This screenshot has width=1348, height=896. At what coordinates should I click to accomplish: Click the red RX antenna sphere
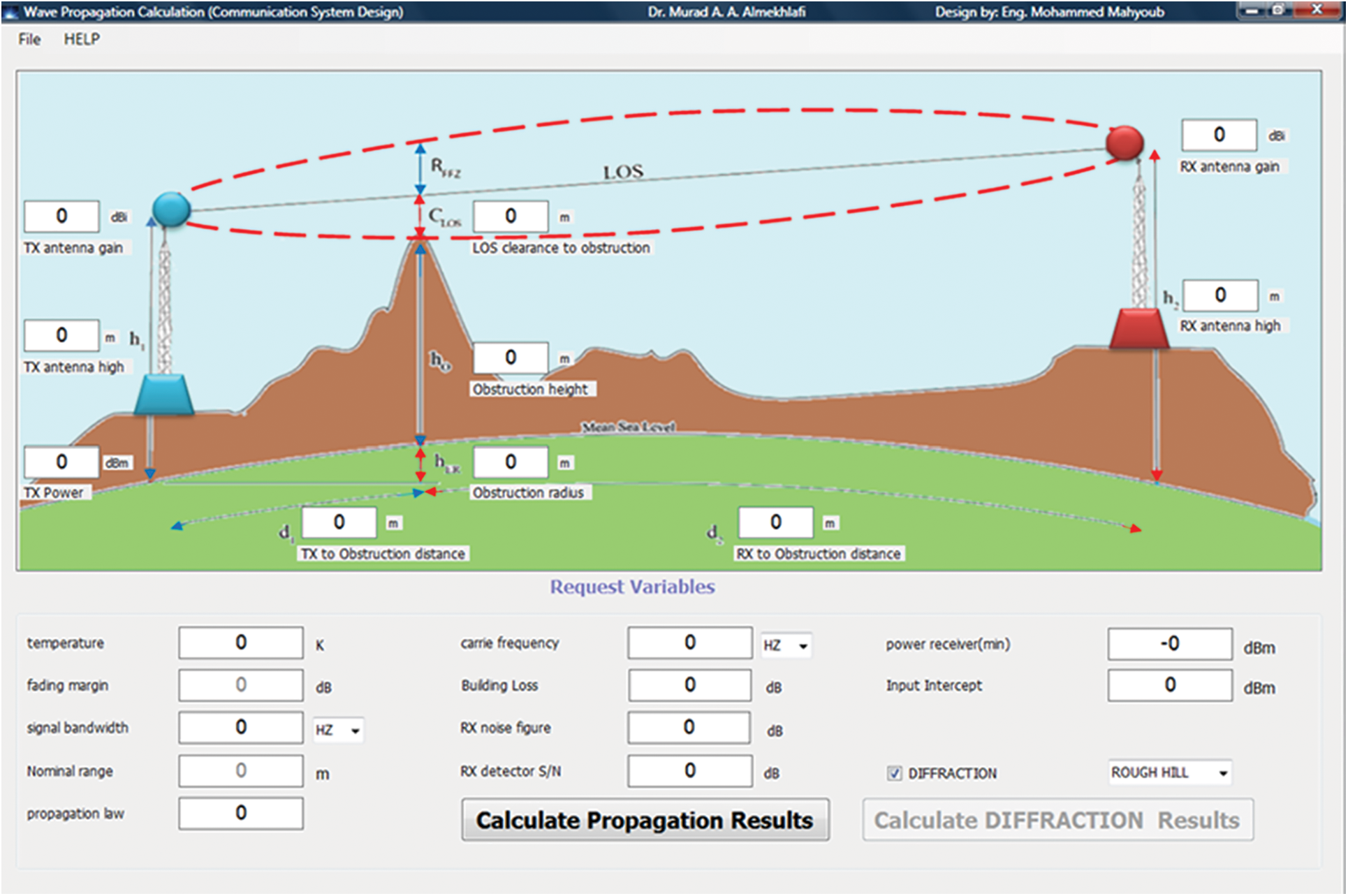tap(1124, 142)
